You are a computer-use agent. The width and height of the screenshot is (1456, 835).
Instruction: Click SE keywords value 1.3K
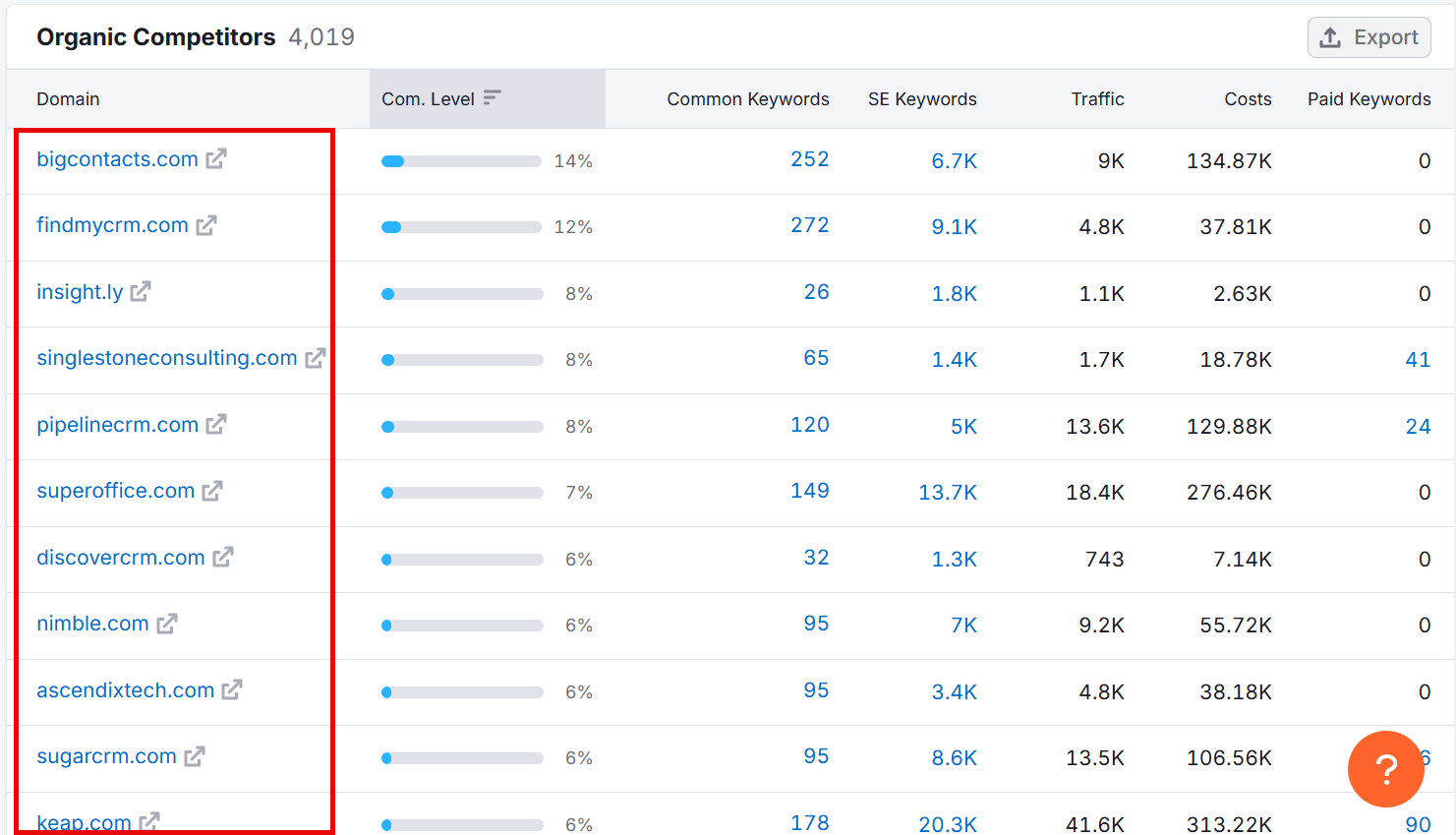(x=954, y=560)
